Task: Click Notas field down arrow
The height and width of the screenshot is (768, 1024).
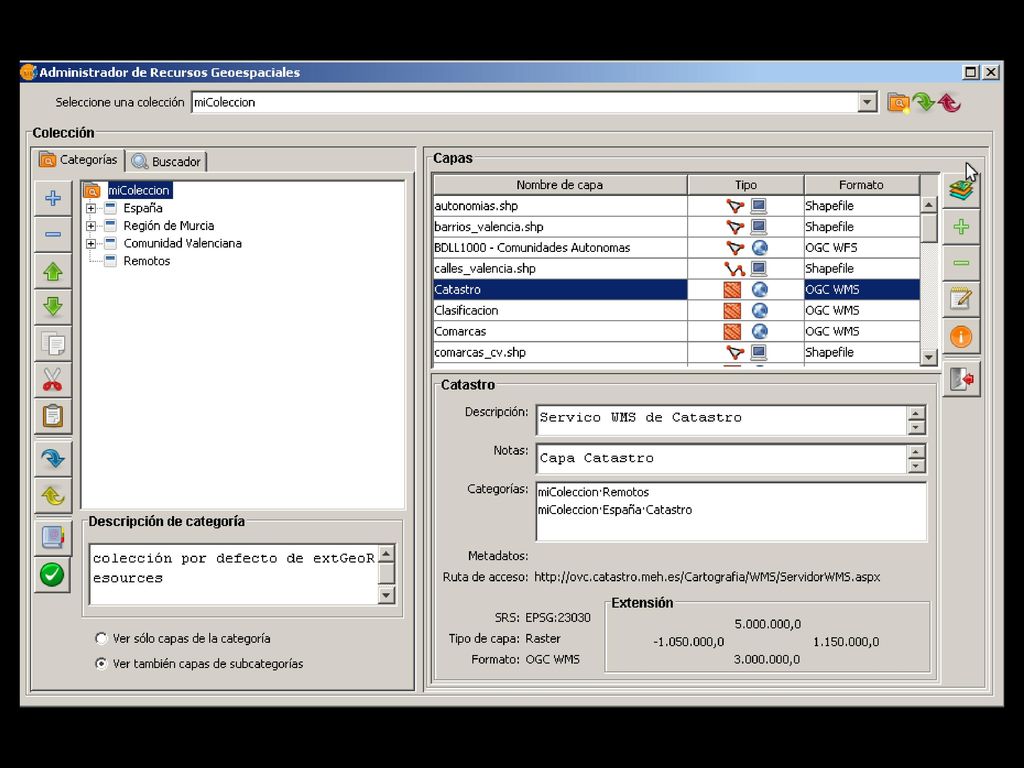Action: pyautogui.click(x=916, y=466)
